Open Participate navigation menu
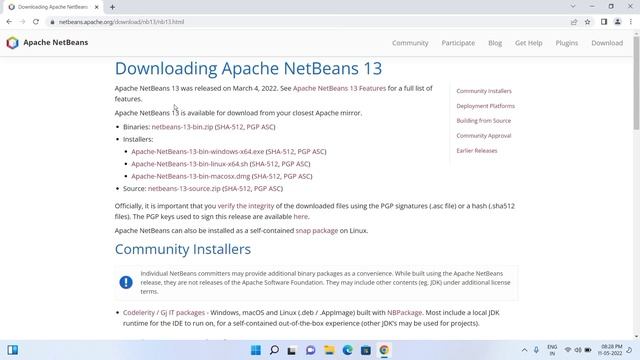Viewport: 640px width, 360px height. pyautogui.click(x=458, y=43)
